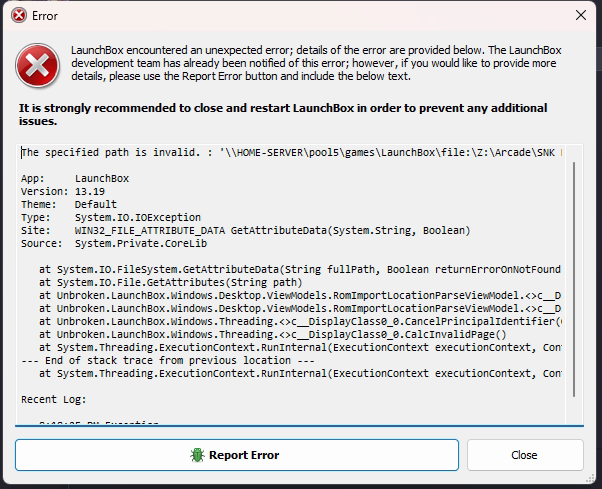Viewport: 602px width, 489px height.
Task: Click 'The specified path is invalid.' line
Action: pyautogui.click(x=291, y=152)
